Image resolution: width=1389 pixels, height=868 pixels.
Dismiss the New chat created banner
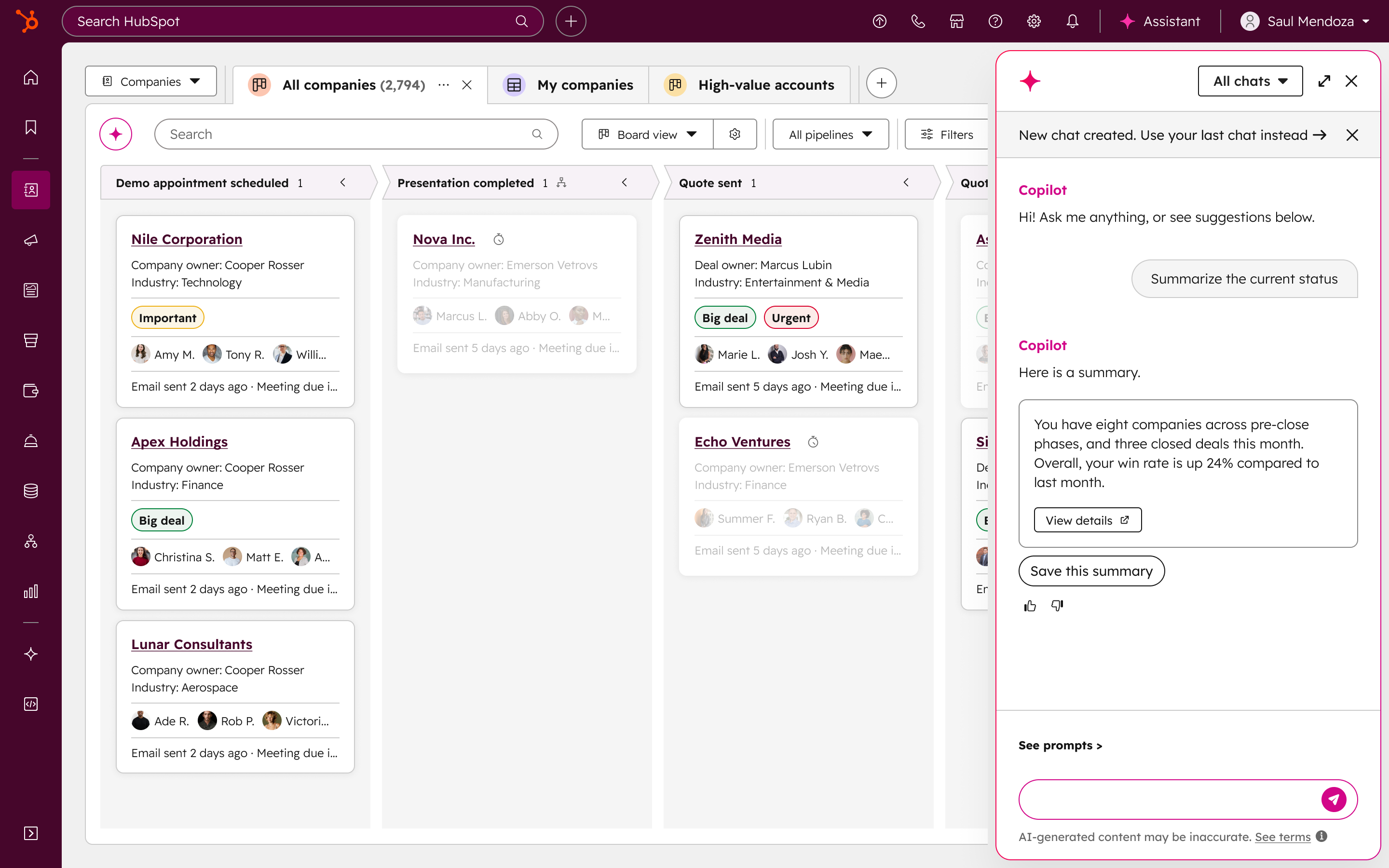tap(1352, 135)
